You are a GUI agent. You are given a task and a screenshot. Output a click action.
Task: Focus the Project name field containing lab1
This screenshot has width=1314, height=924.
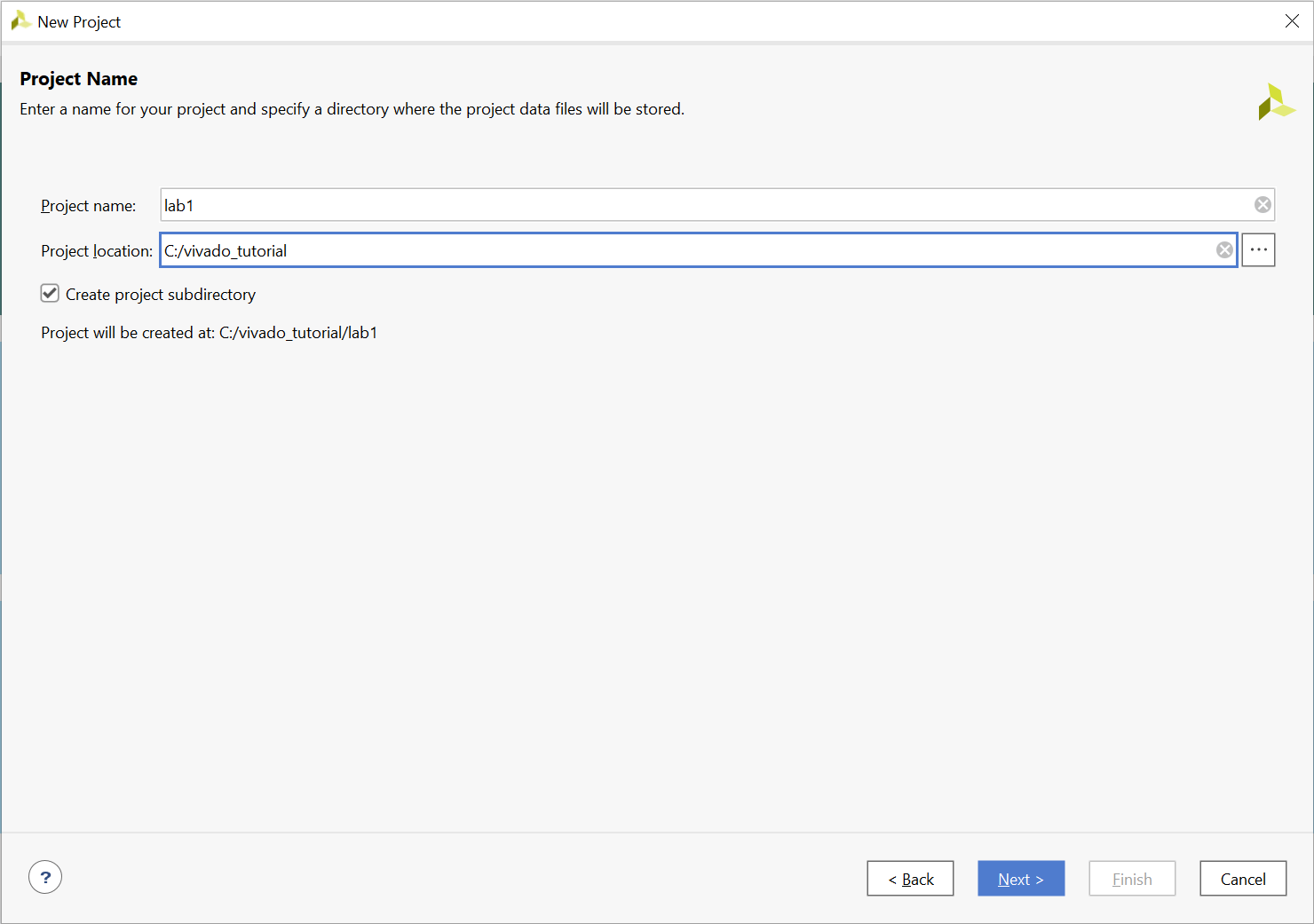701,205
